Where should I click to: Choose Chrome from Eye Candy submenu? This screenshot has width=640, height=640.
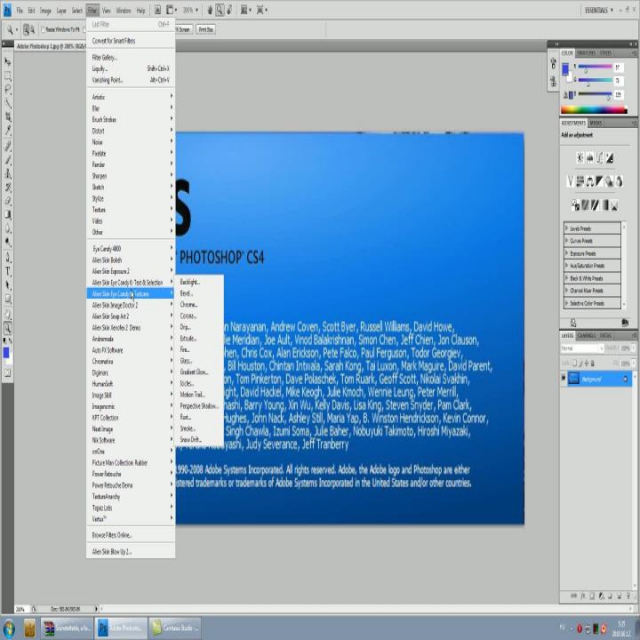[199, 304]
